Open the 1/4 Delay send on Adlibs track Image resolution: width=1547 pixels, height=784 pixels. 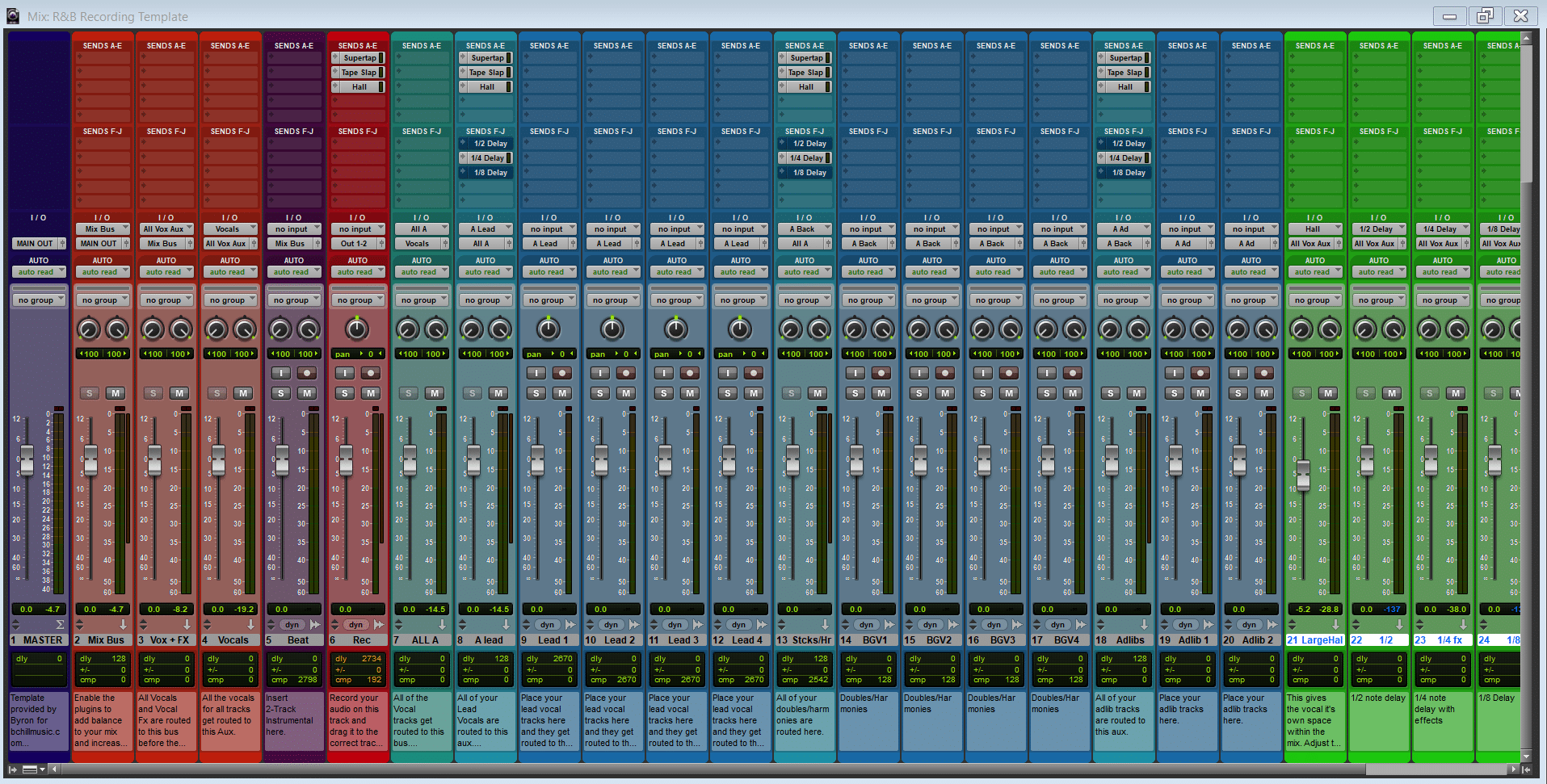pyautogui.click(x=1125, y=158)
